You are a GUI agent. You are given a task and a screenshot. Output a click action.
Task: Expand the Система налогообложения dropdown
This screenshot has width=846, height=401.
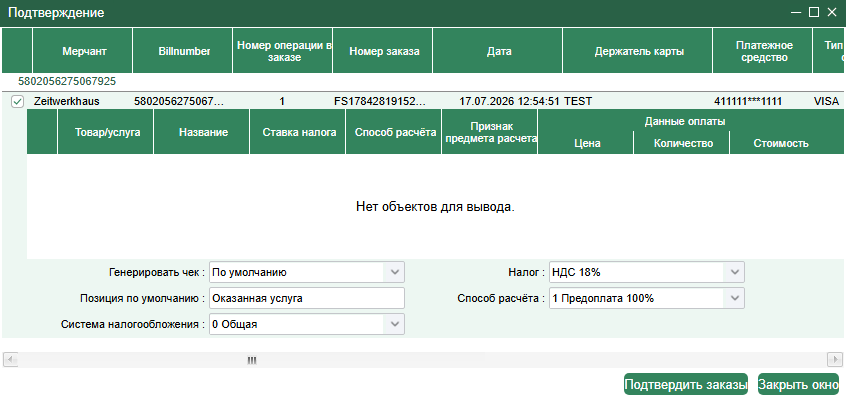[394, 324]
